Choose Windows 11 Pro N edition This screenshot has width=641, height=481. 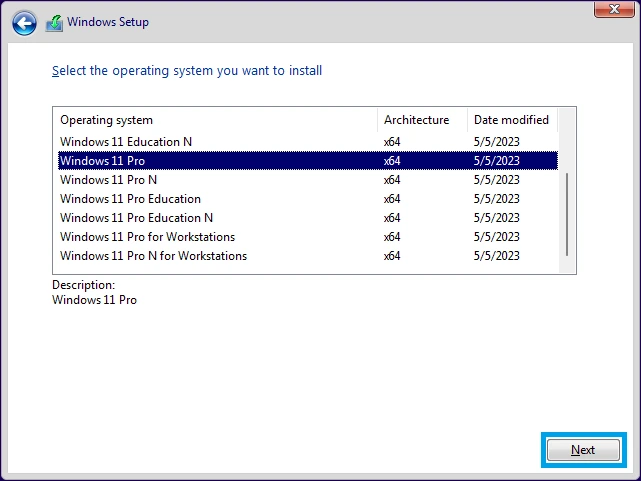click(x=108, y=180)
